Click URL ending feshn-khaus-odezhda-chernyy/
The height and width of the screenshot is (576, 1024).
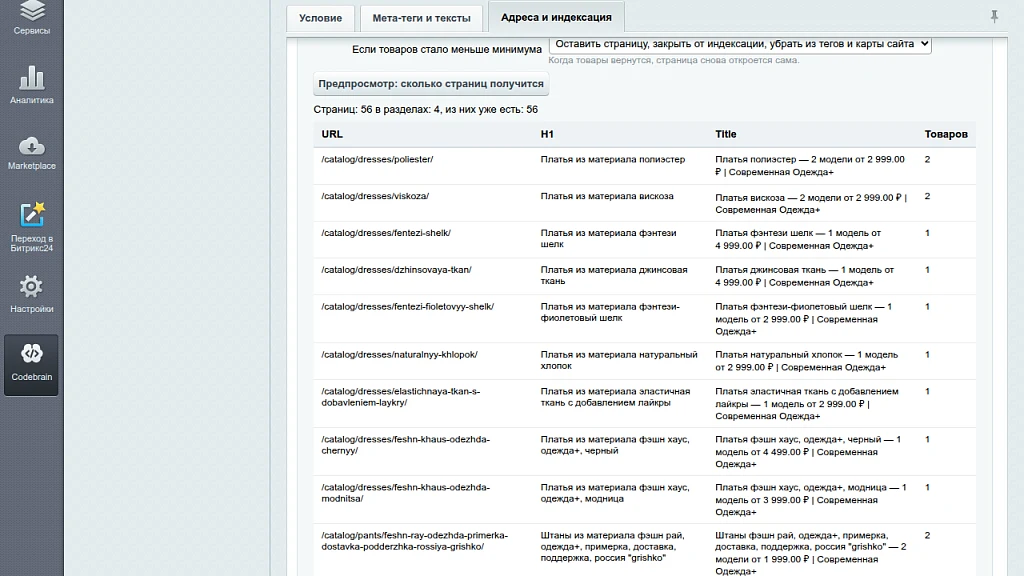406,445
